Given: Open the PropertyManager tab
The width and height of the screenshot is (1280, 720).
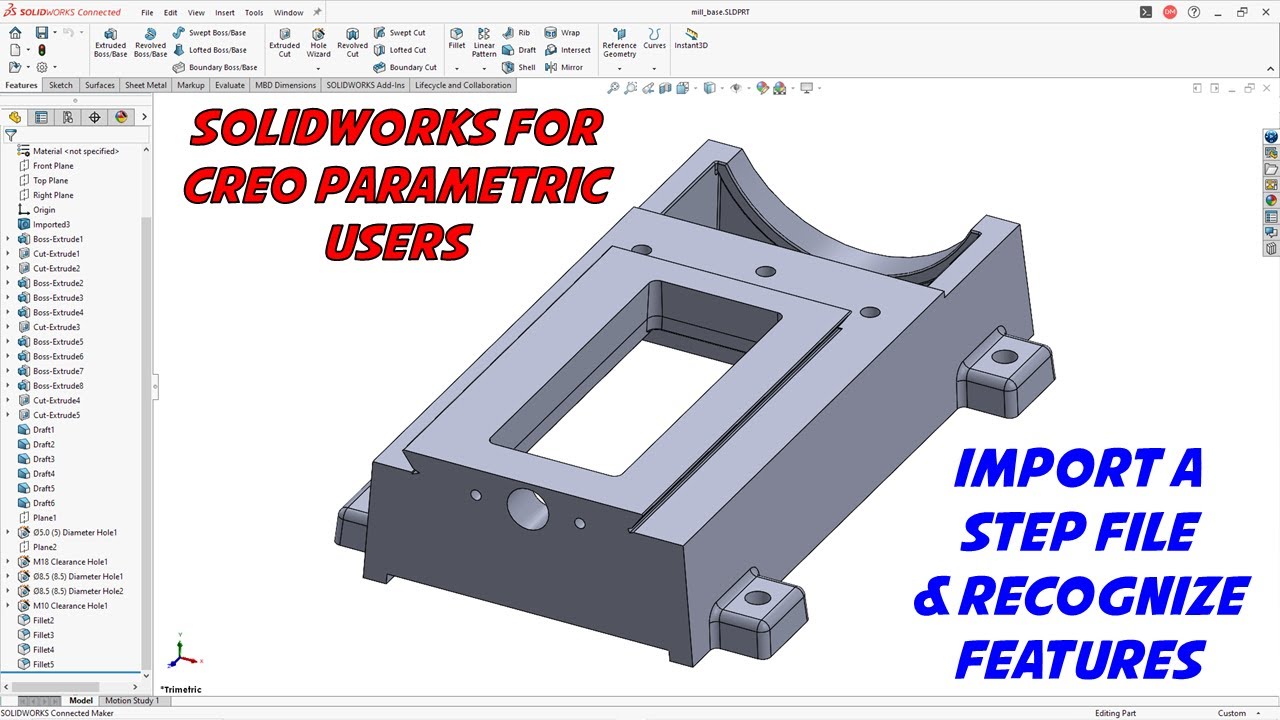Looking at the screenshot, I should pyautogui.click(x=41, y=117).
